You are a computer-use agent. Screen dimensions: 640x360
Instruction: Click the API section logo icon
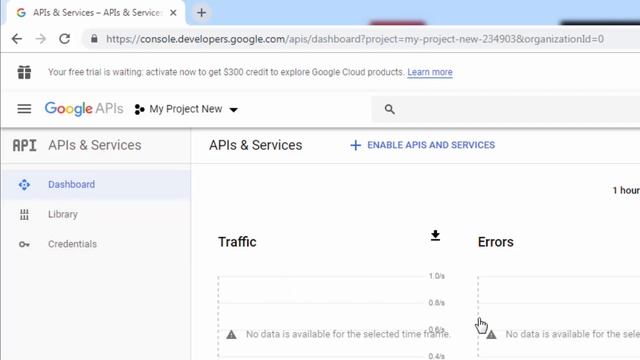(24, 145)
